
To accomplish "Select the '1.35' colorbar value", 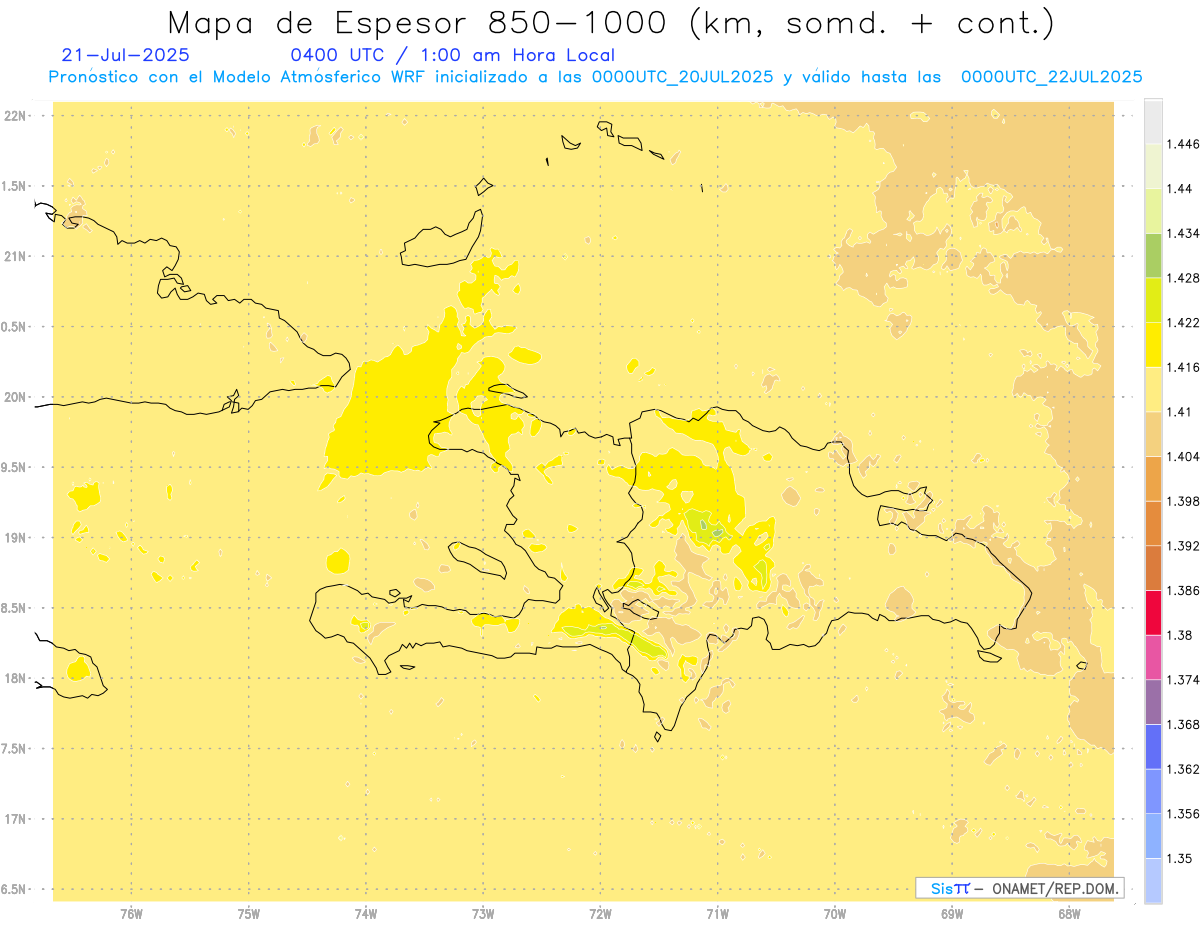I will click(1179, 858).
